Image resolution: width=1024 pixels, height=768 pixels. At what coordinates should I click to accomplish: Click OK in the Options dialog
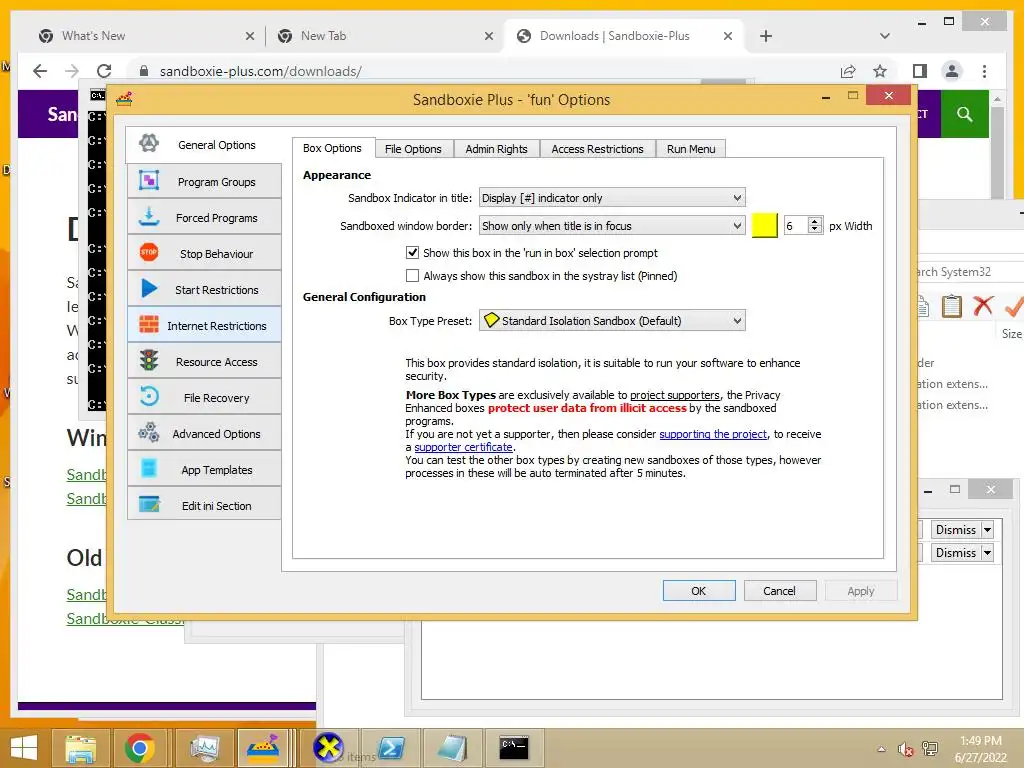point(699,590)
